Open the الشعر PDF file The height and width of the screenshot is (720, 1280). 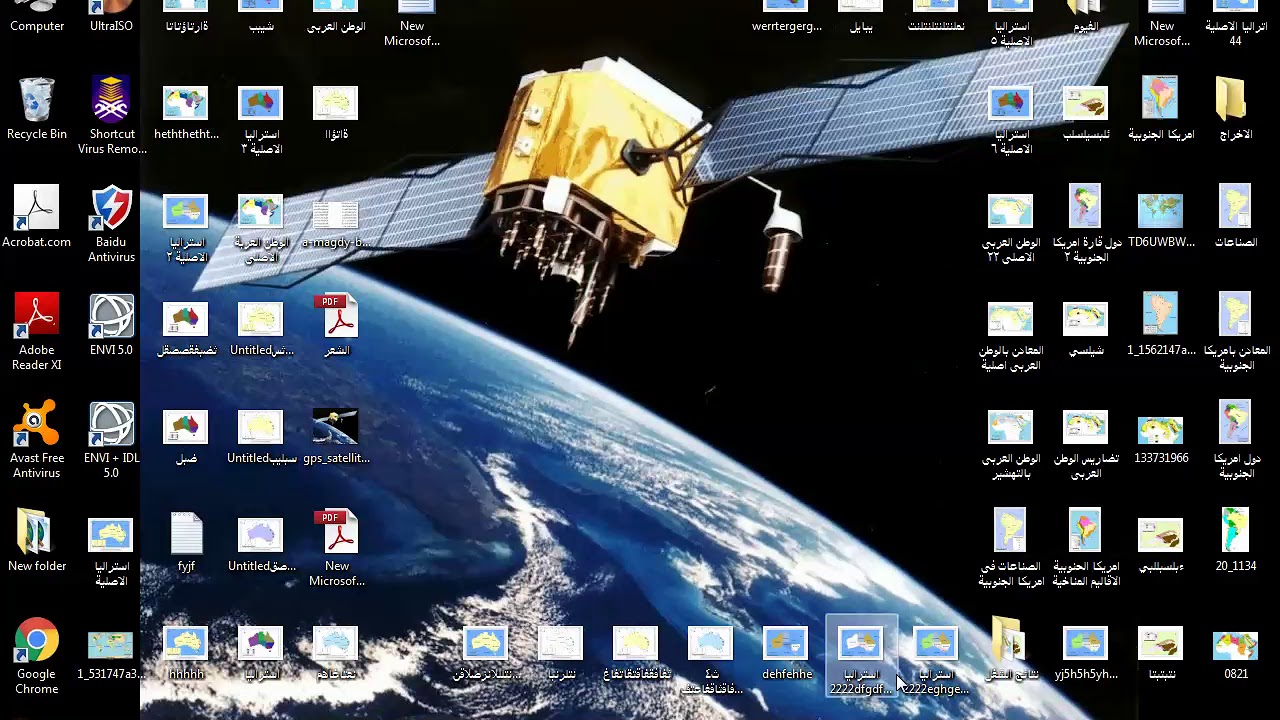tap(336, 325)
